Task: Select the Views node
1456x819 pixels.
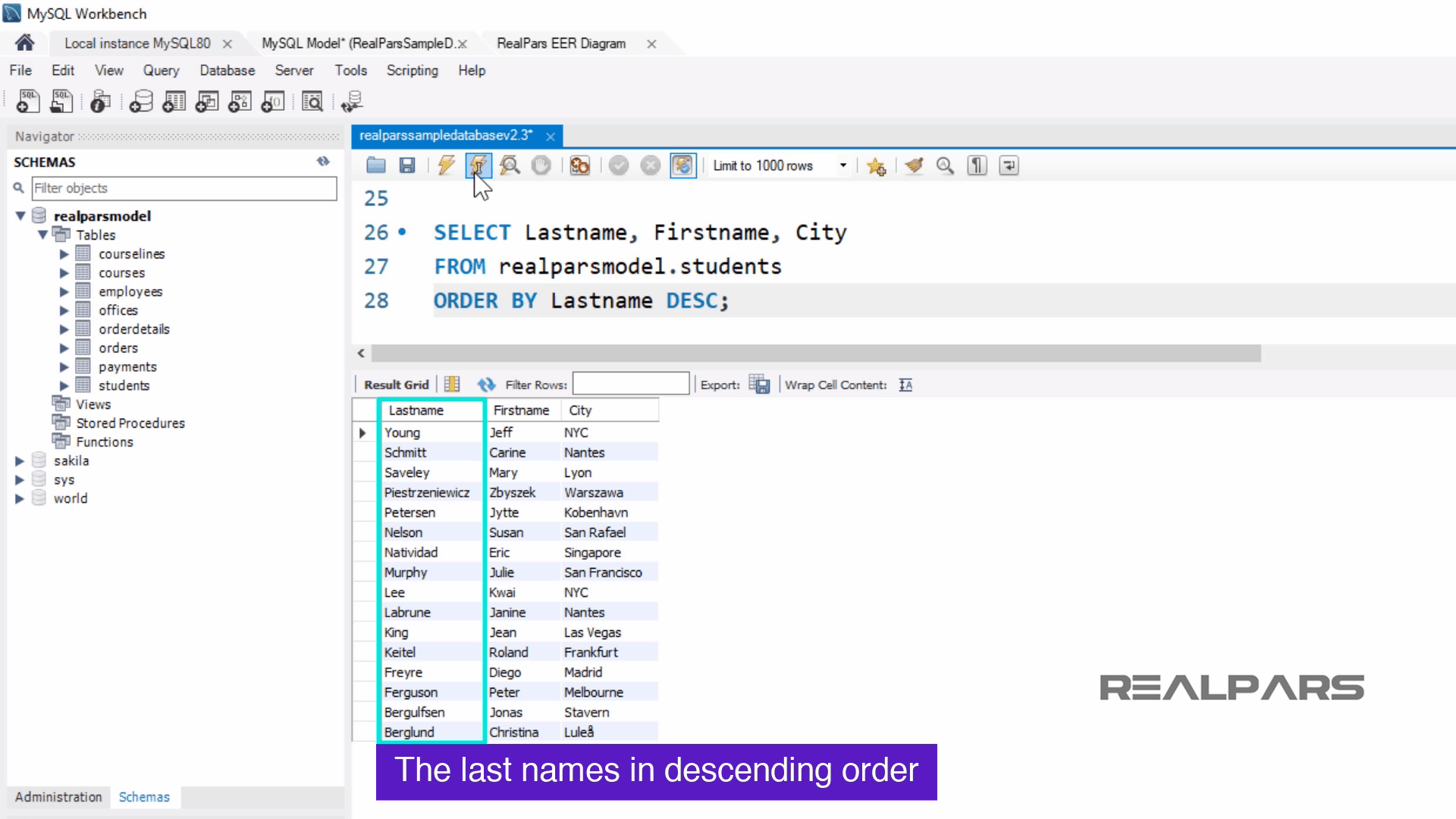Action: [x=93, y=404]
